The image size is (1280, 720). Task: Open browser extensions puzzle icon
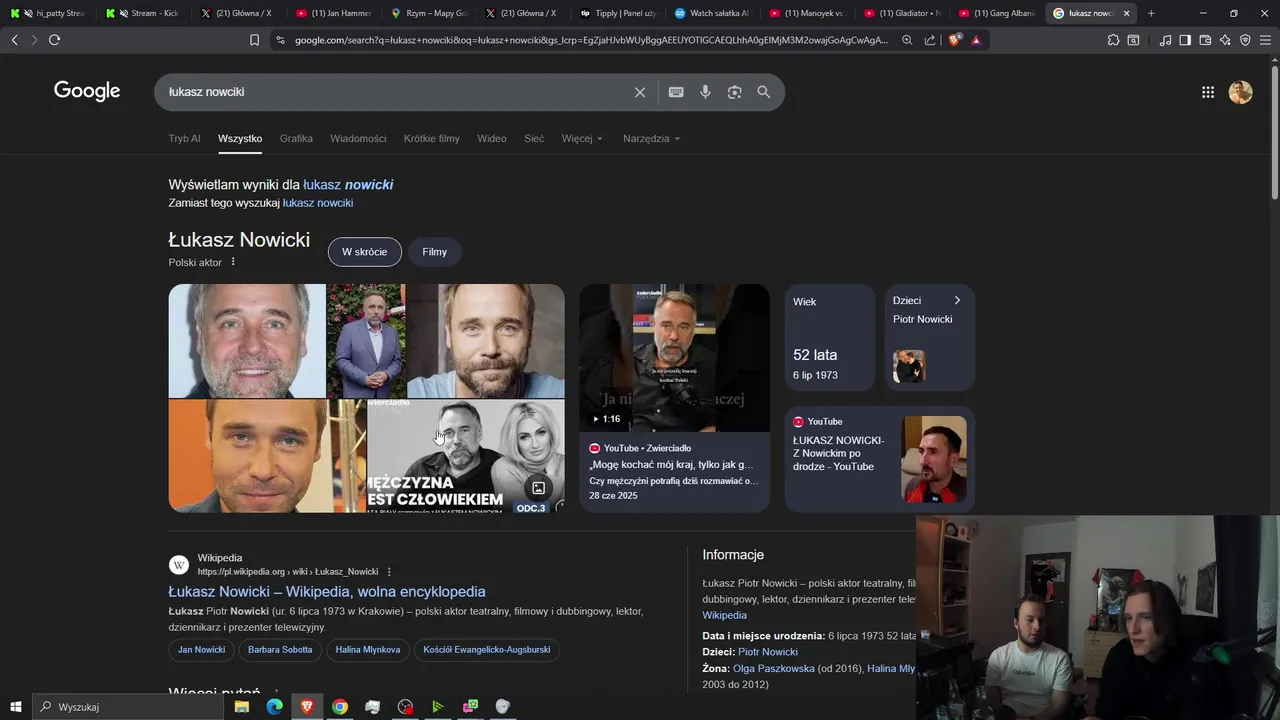(1113, 40)
